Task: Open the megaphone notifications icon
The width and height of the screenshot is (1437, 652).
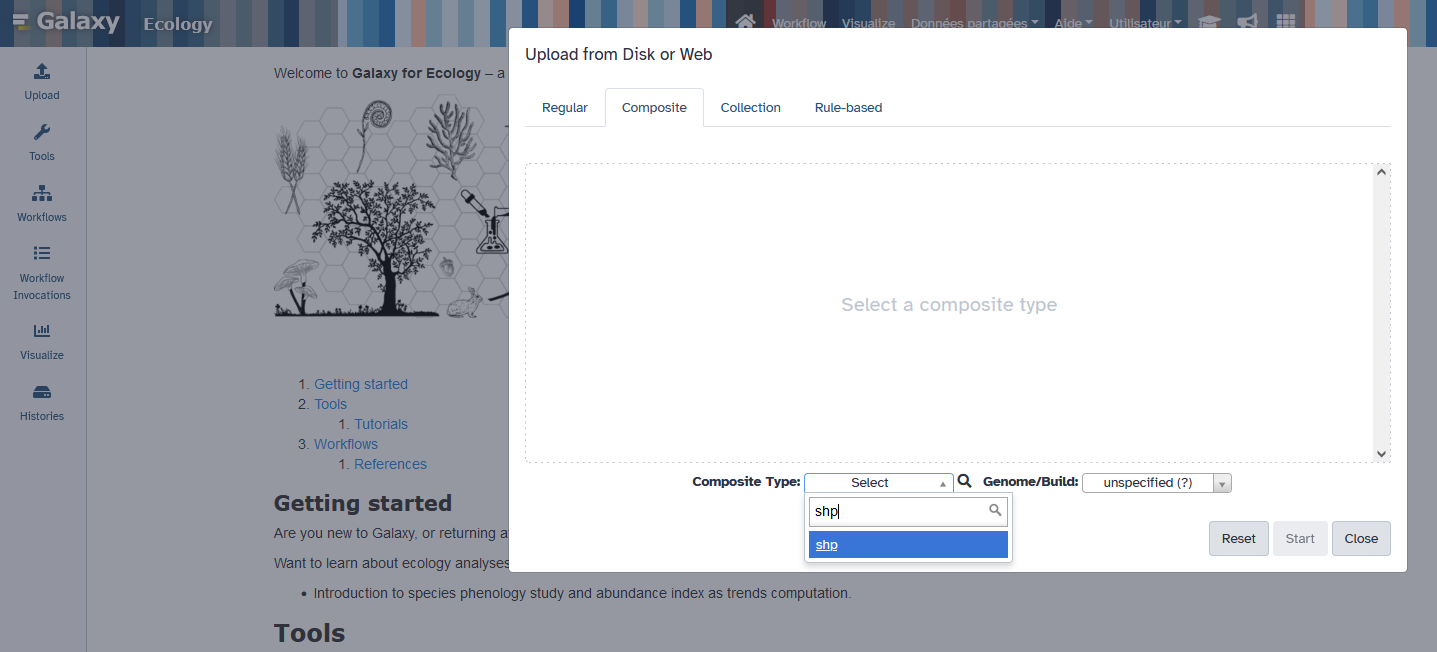Action: (1247, 22)
